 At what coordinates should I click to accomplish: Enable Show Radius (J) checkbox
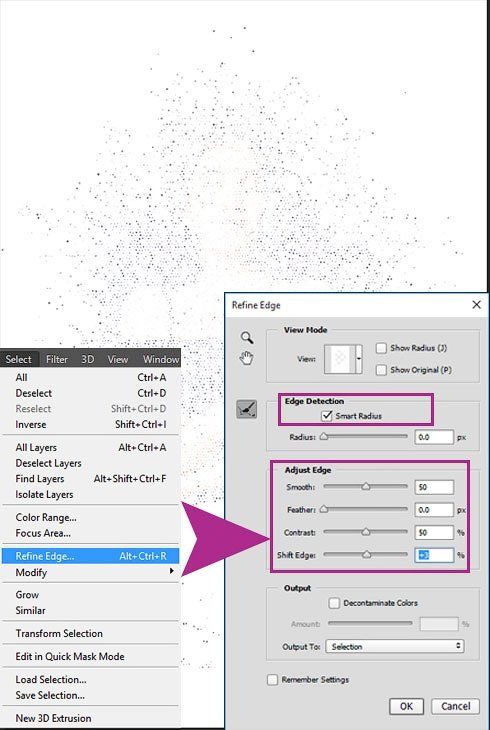click(381, 348)
